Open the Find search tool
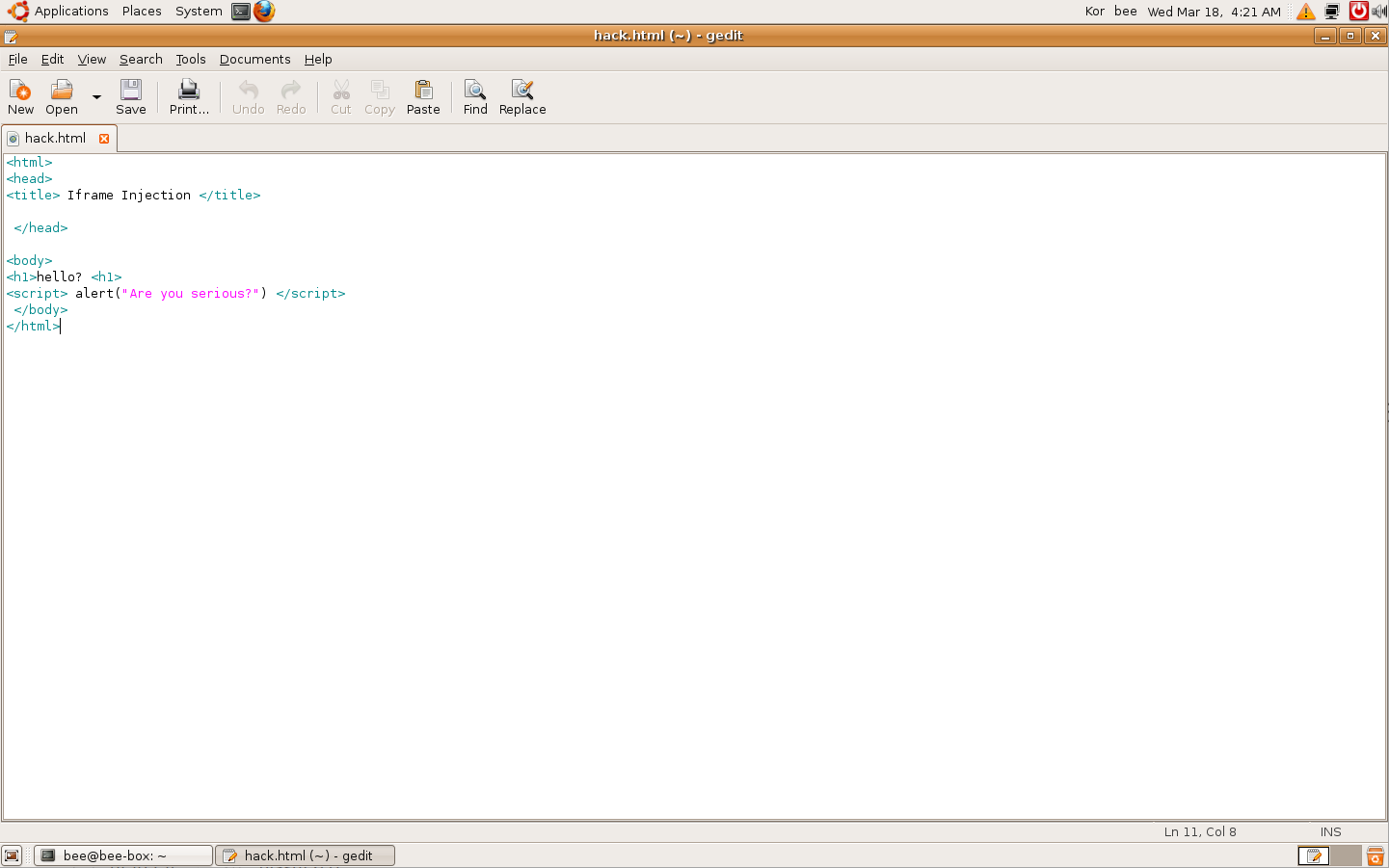This screenshot has width=1389, height=868. tap(475, 97)
